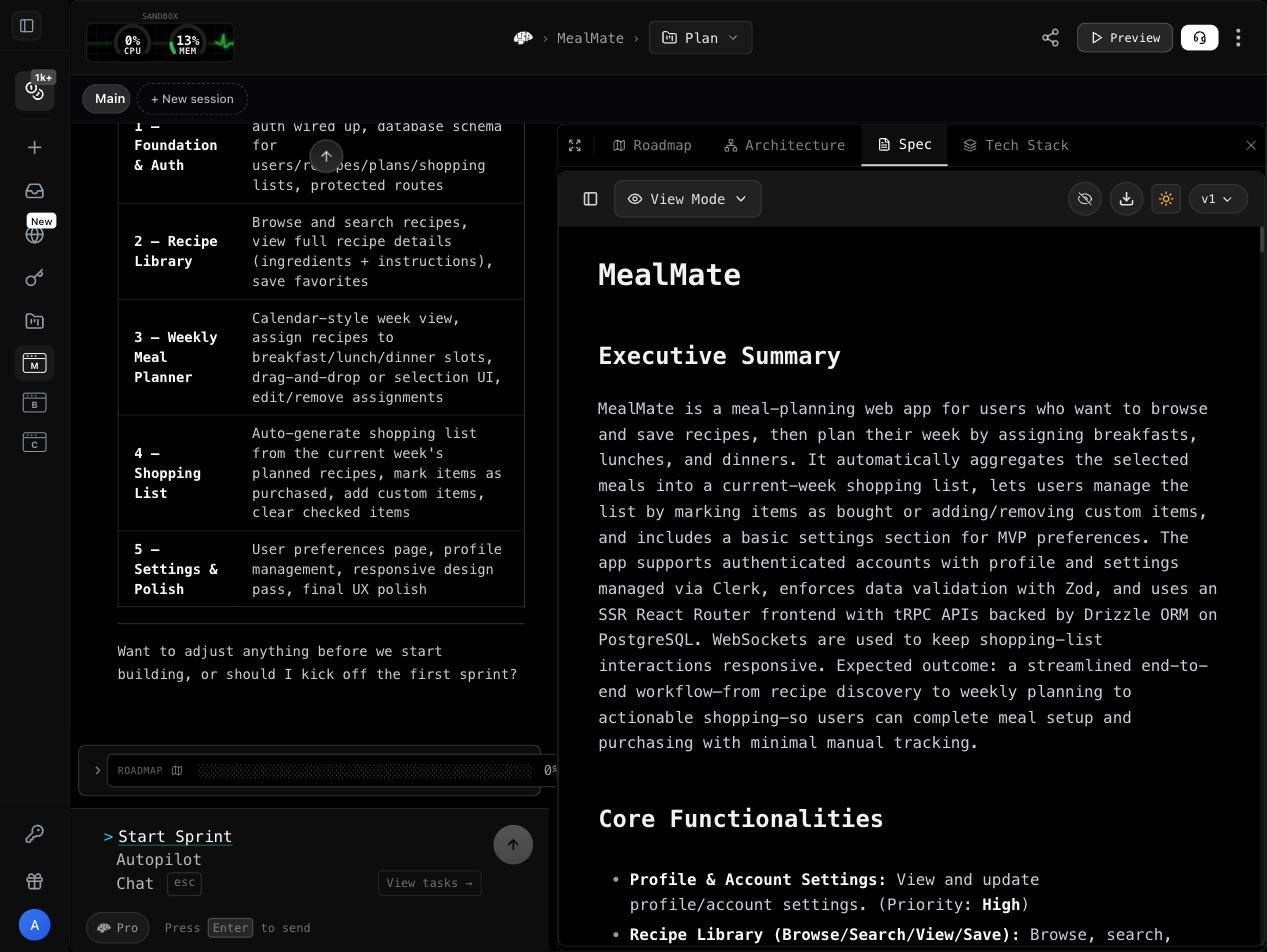1267x952 pixels.
Task: Click 'Profile & Account Settings:' bullet text
Action: pos(758,880)
